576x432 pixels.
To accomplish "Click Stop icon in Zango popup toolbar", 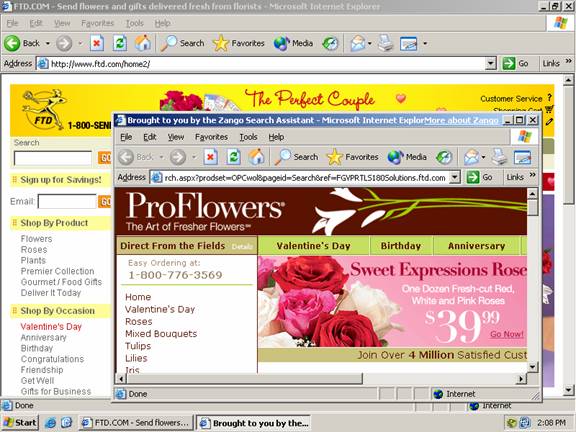I will coord(210,157).
